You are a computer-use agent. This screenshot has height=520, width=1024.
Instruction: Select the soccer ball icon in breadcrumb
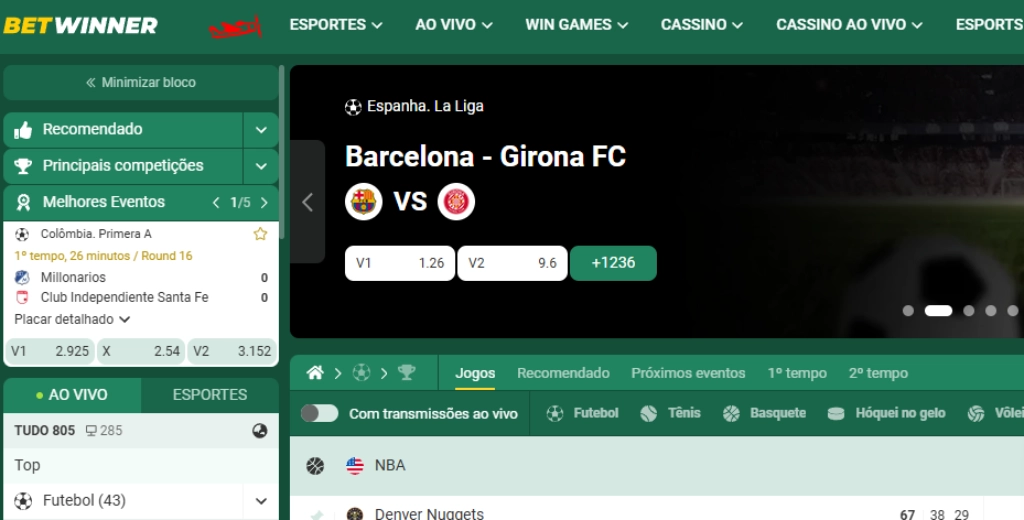click(361, 373)
